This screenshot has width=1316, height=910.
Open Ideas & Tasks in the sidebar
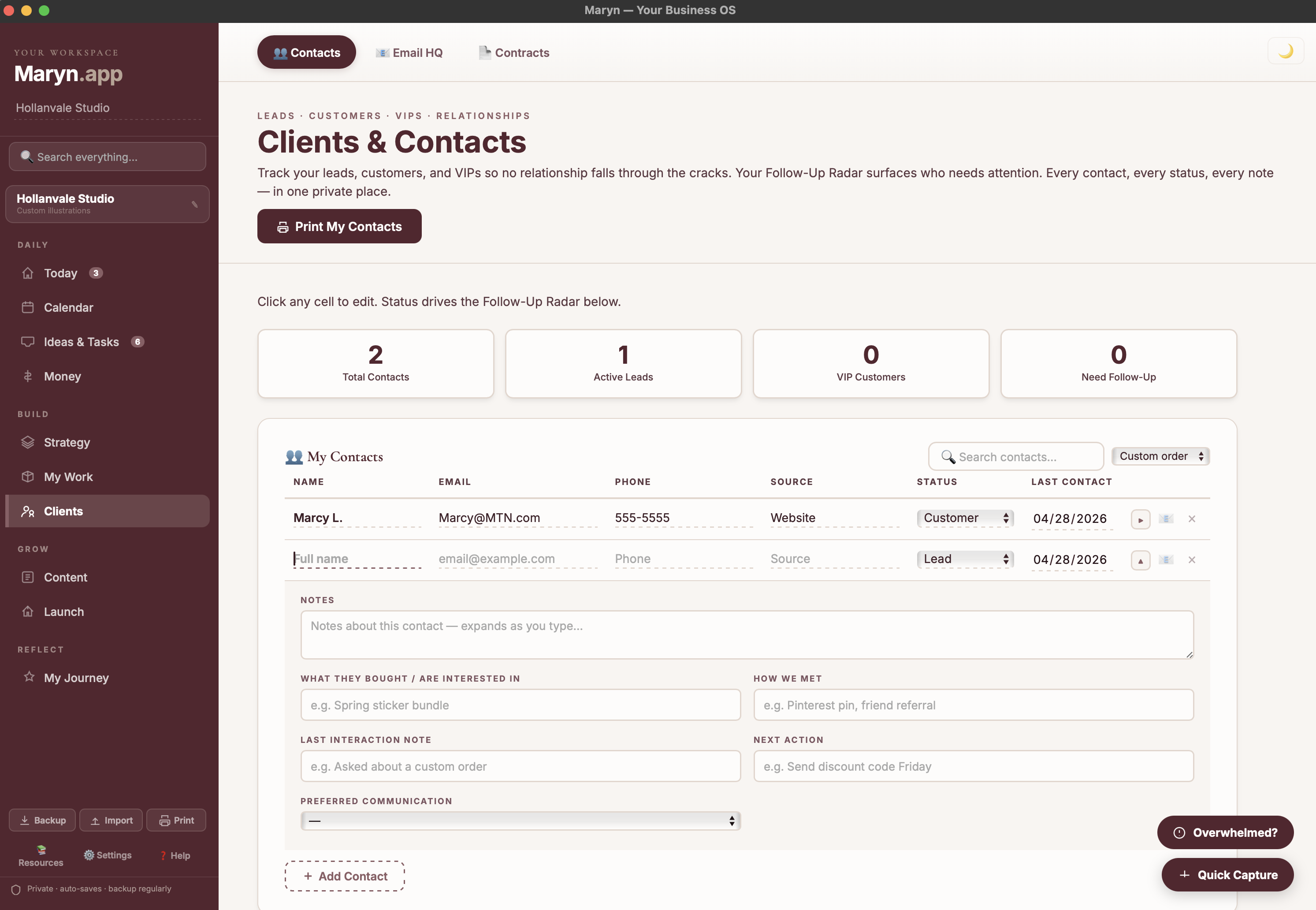click(x=82, y=342)
